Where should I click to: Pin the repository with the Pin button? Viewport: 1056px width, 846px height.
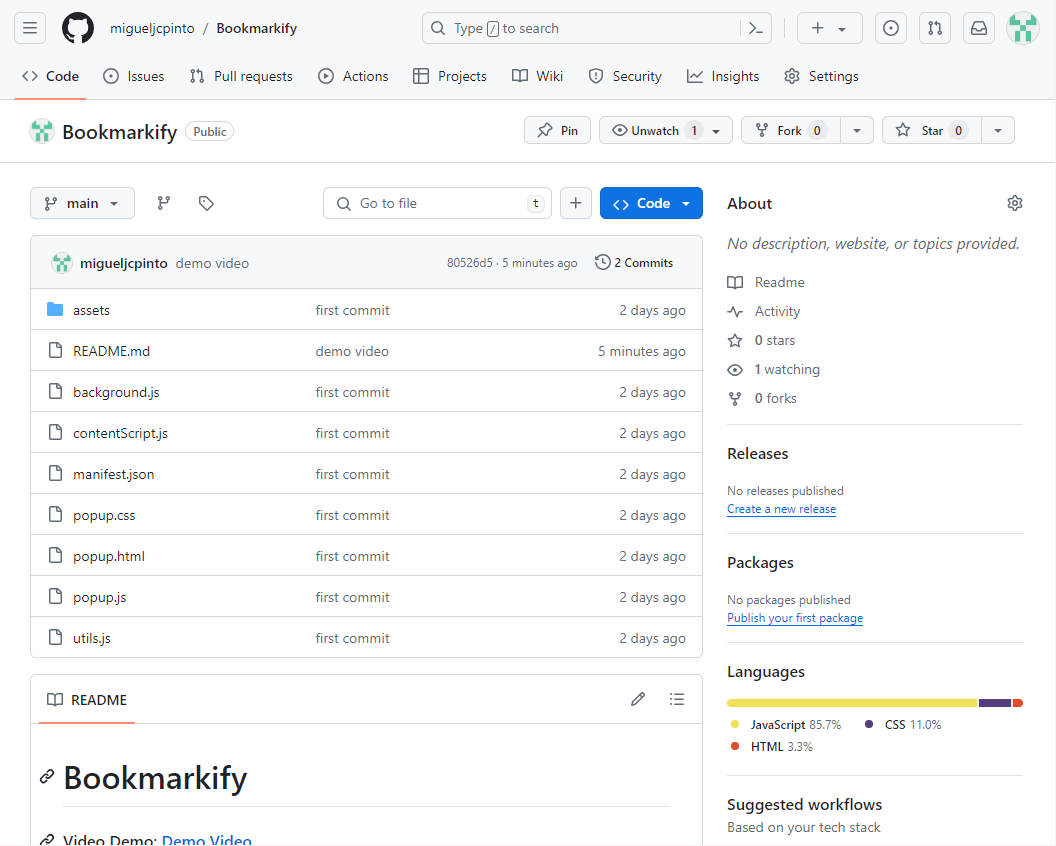(x=558, y=131)
